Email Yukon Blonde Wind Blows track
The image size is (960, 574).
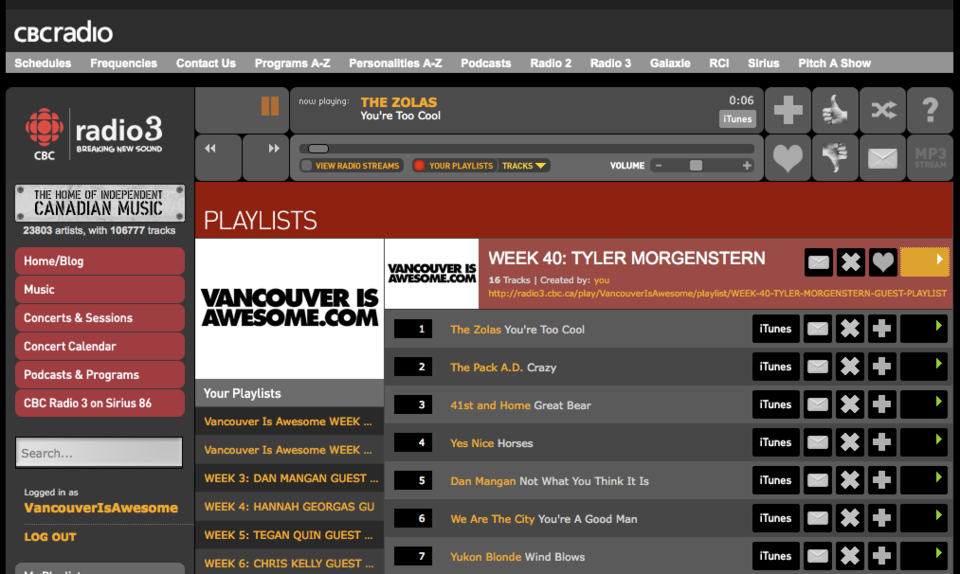tap(817, 557)
